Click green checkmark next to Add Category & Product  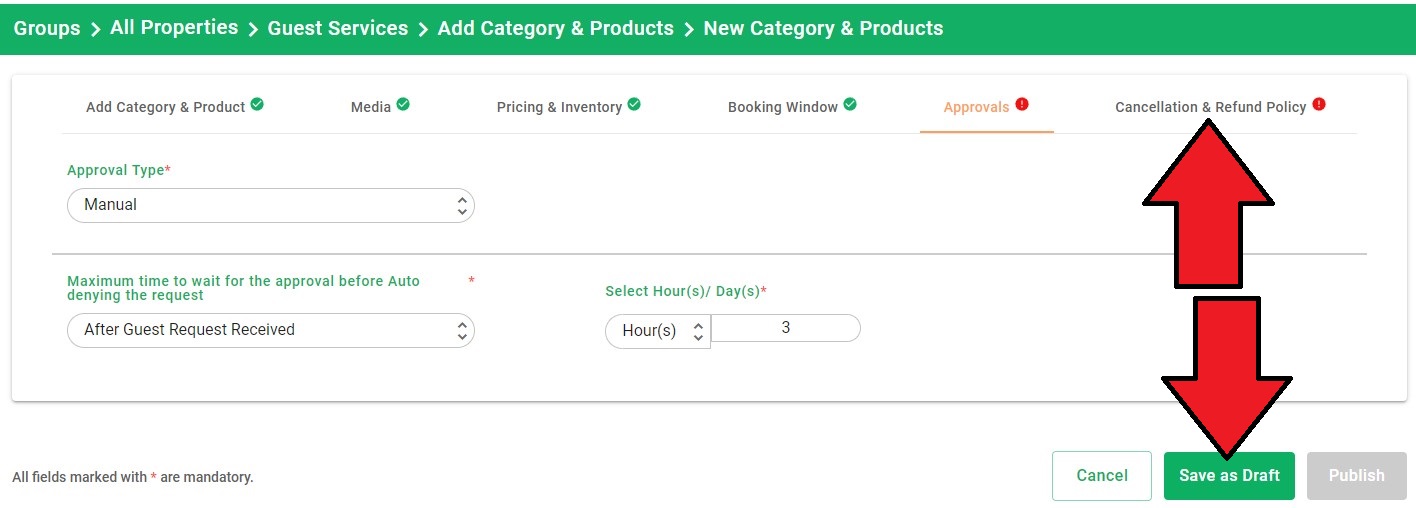pos(257,103)
